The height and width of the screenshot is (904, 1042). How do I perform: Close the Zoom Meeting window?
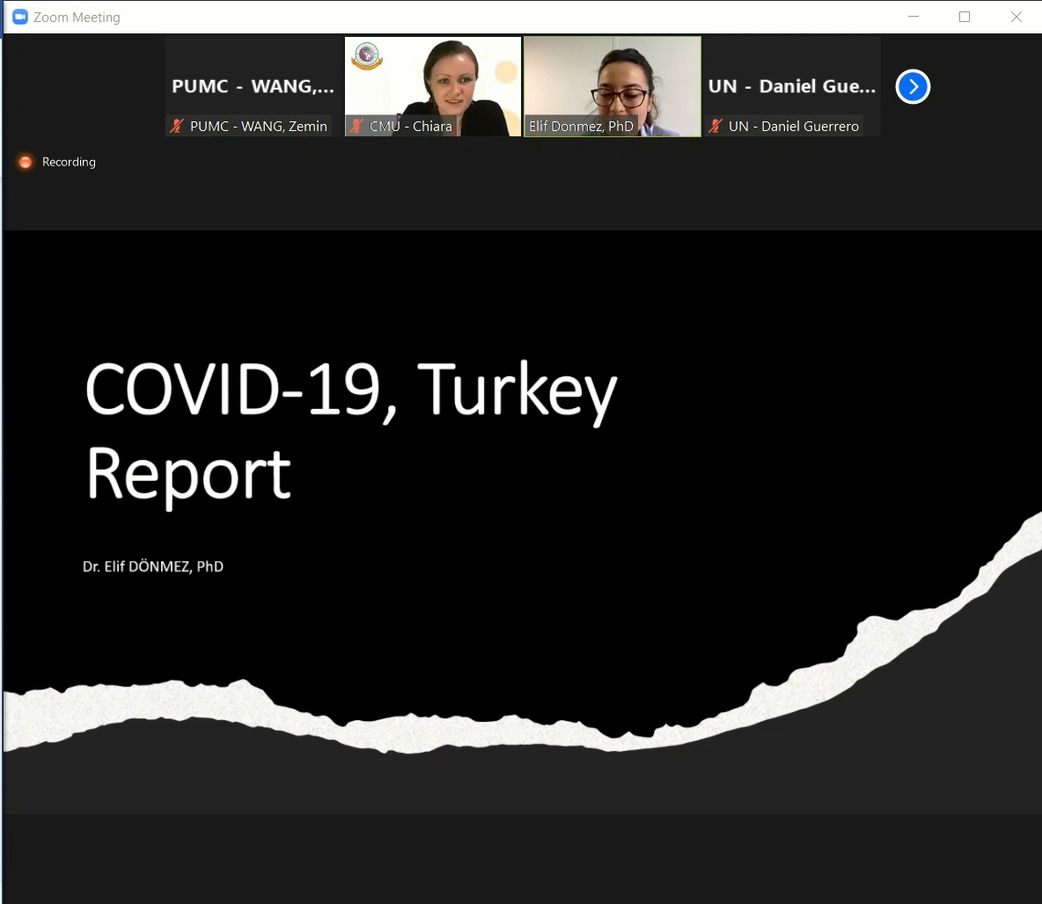pyautogui.click(x=1016, y=17)
